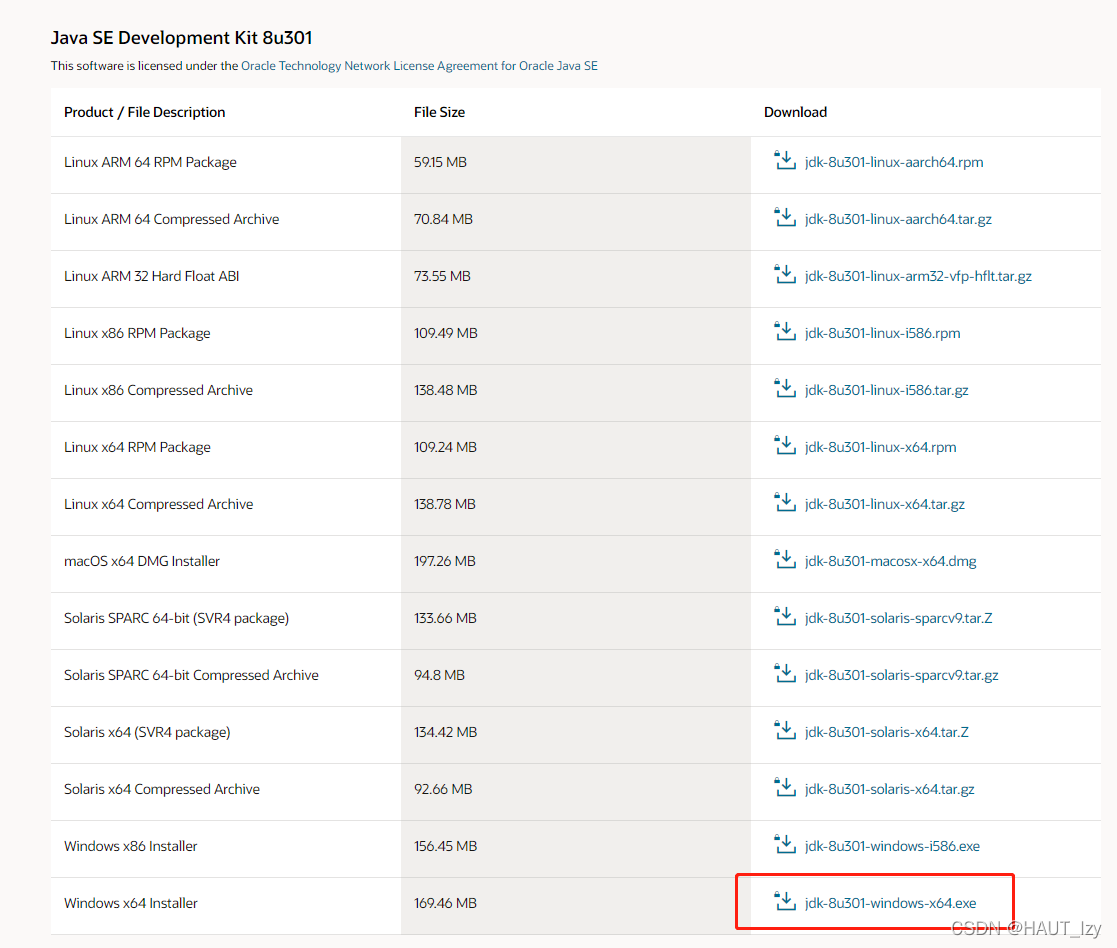Download jdk-8u301-linux-aarch64.tar.gz link
The height and width of the screenshot is (948, 1117).
pos(898,219)
